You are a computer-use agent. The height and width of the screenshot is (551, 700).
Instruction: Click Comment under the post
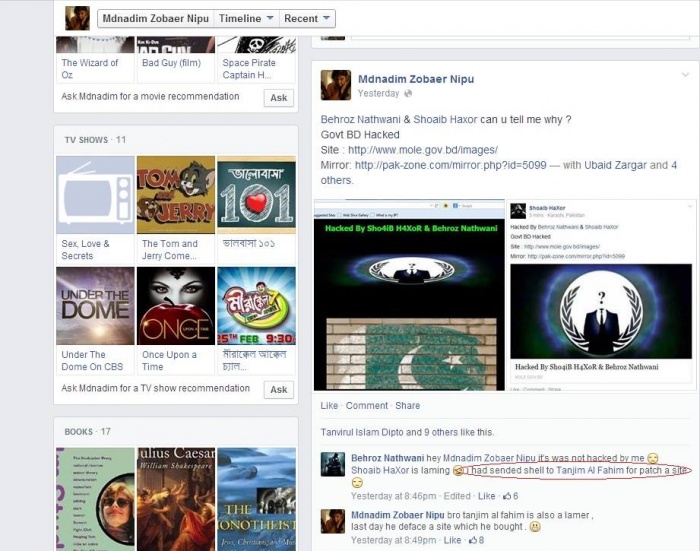click(x=367, y=405)
